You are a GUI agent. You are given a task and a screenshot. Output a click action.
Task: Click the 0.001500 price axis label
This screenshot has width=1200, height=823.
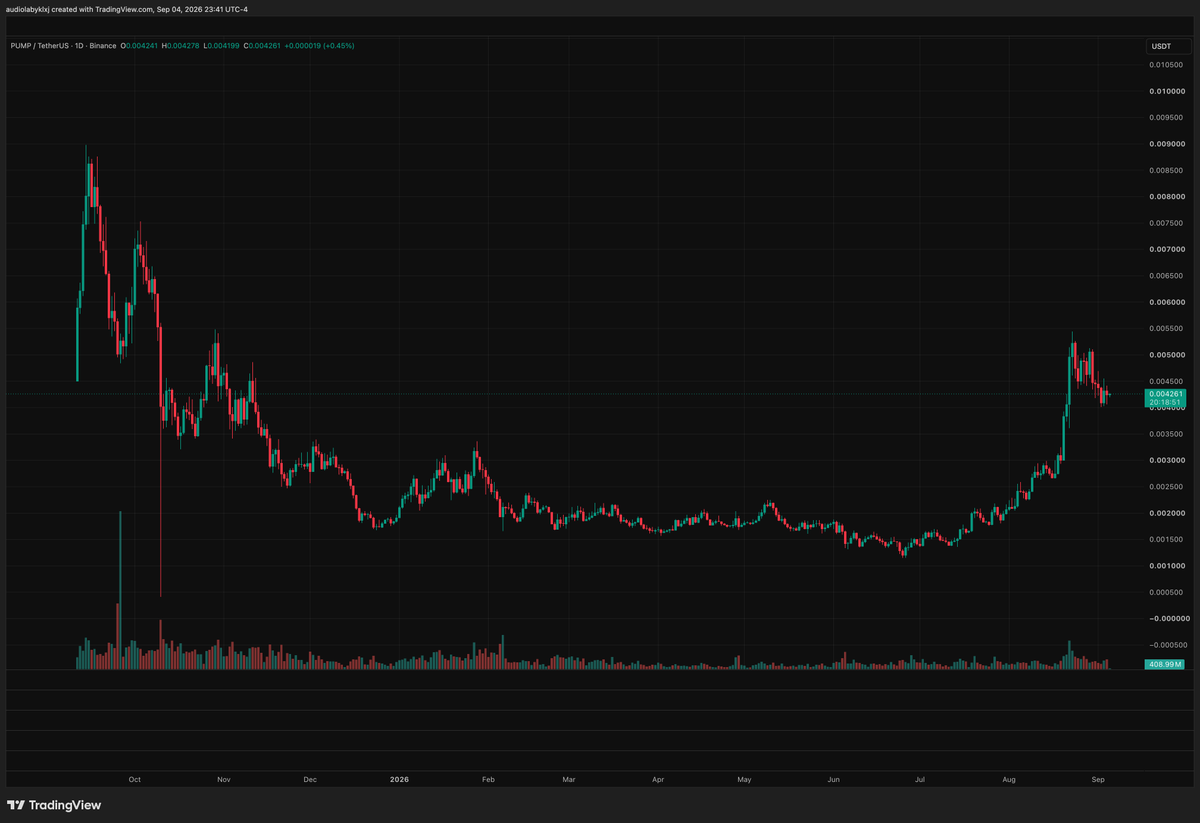1168,540
